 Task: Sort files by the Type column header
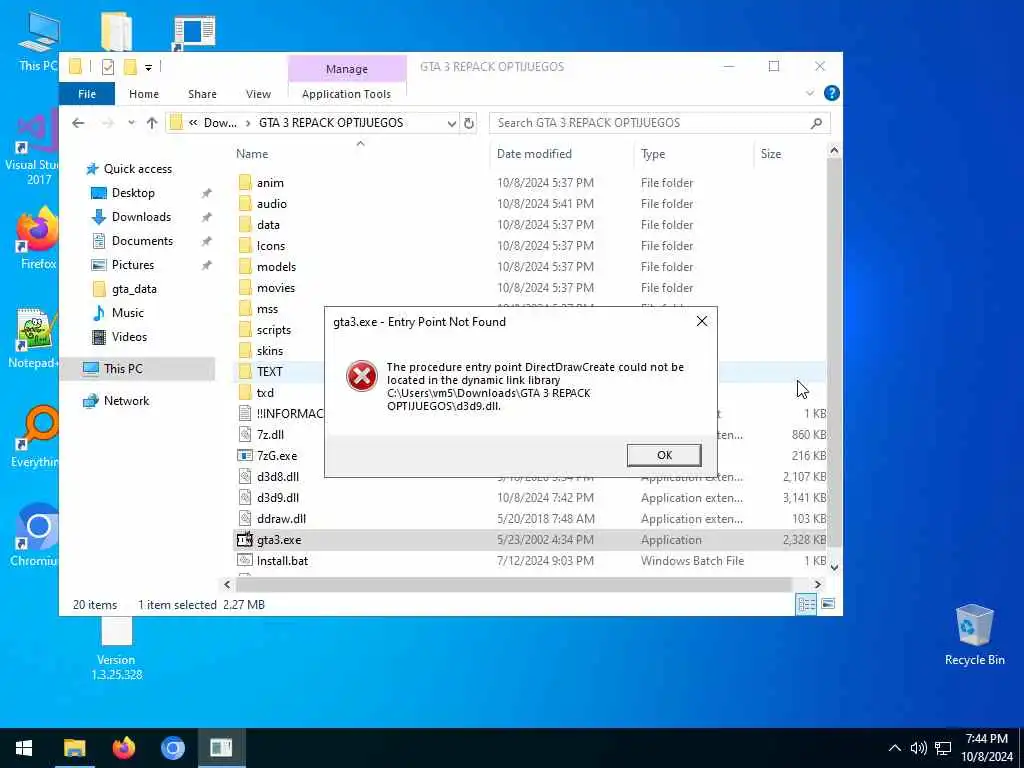click(x=653, y=154)
